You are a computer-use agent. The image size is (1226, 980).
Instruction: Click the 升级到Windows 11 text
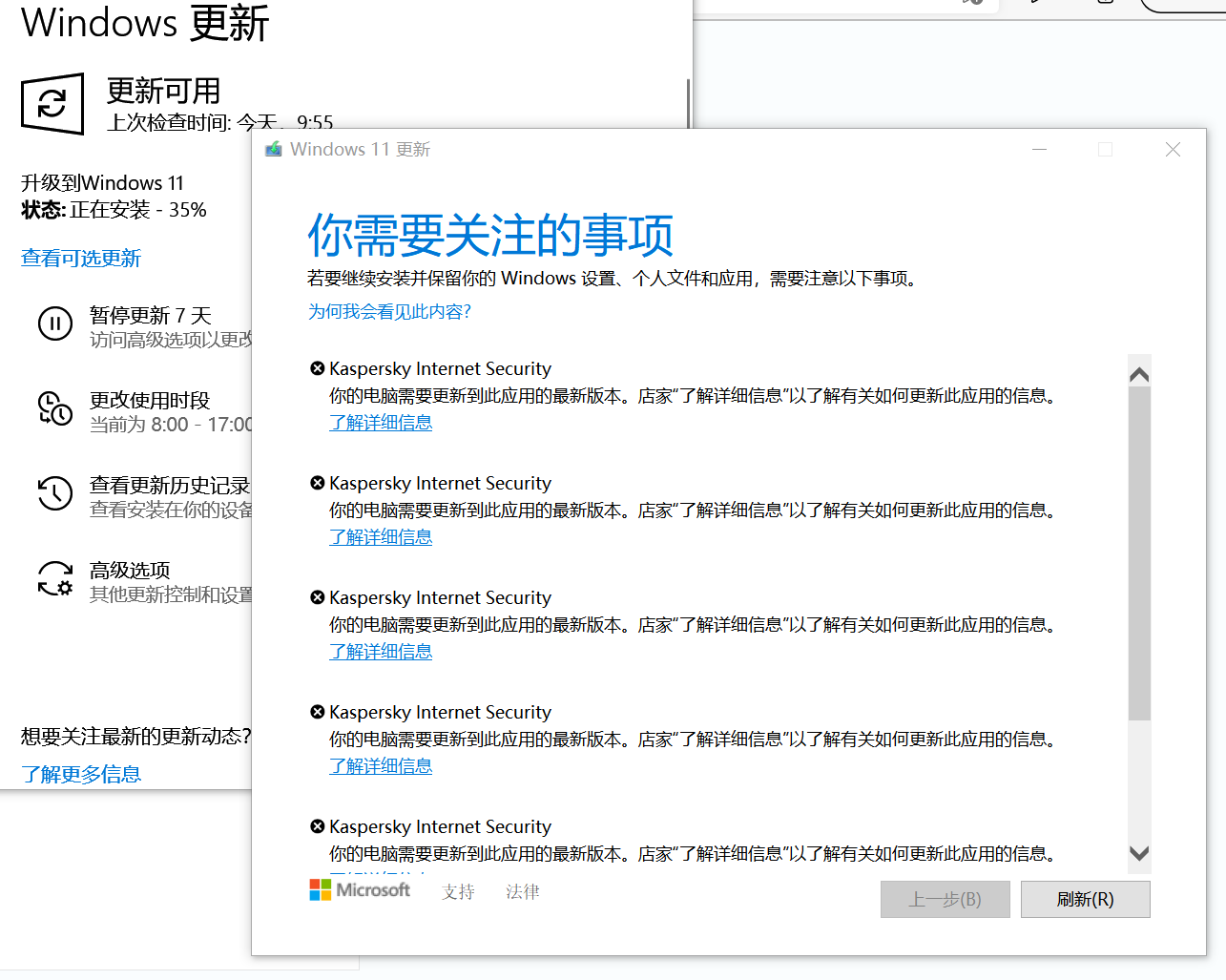pos(102,182)
